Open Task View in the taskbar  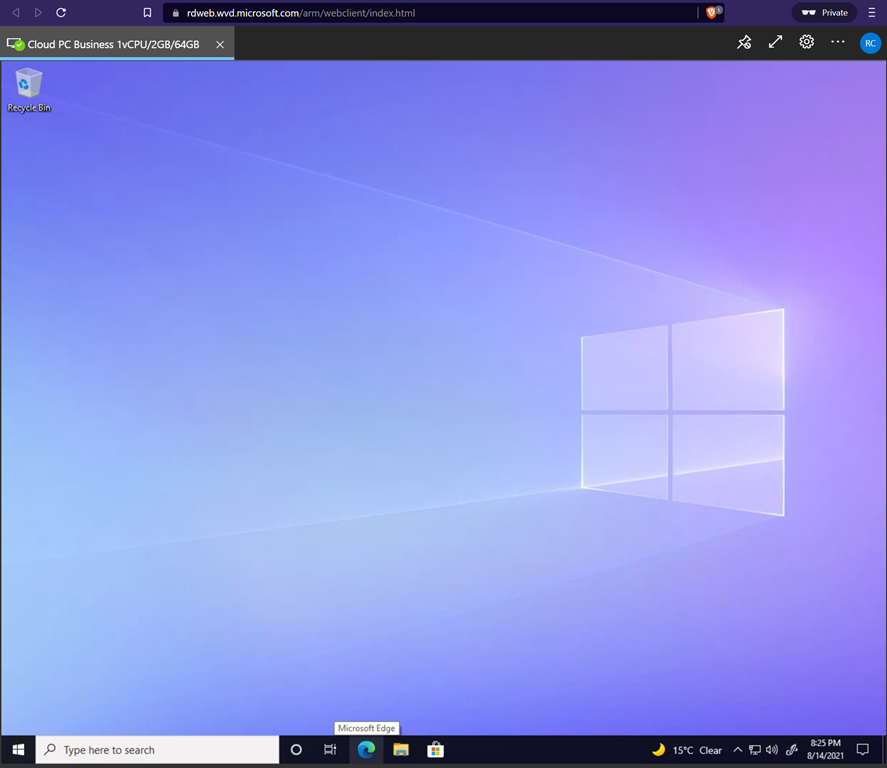[330, 750]
